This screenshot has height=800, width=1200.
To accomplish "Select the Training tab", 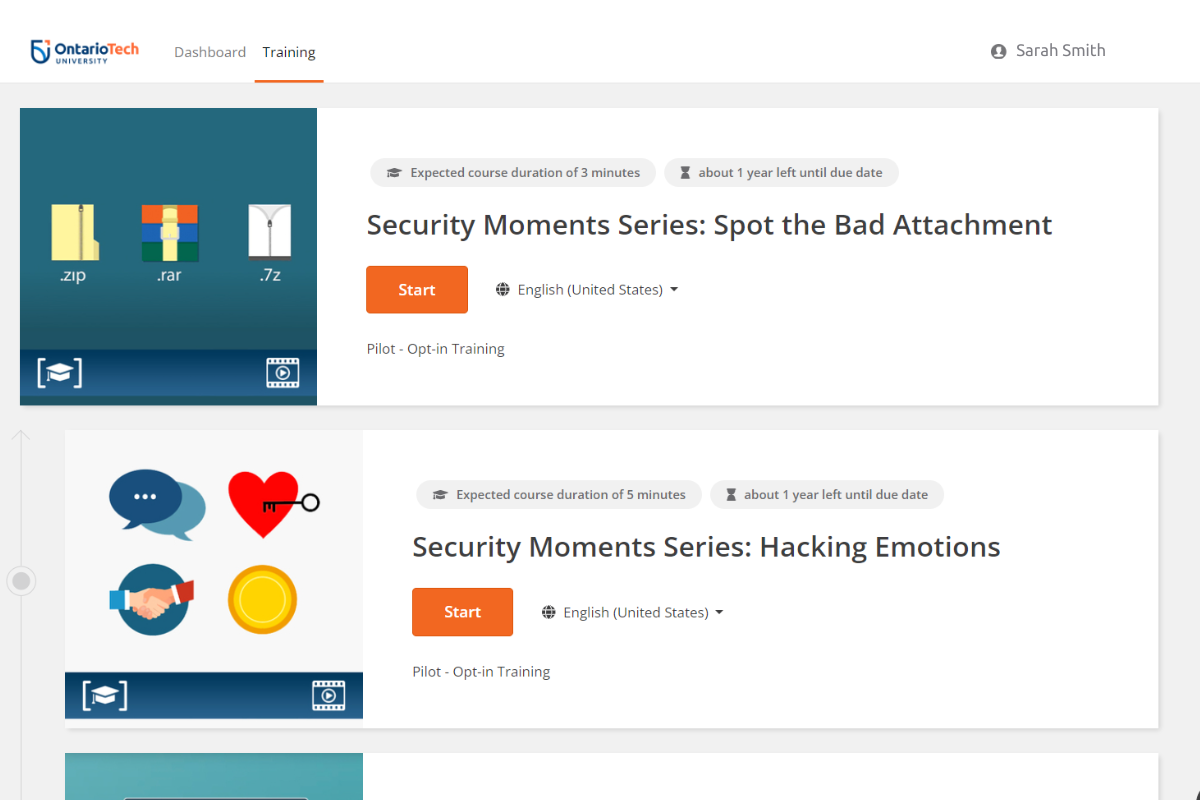I will point(289,52).
